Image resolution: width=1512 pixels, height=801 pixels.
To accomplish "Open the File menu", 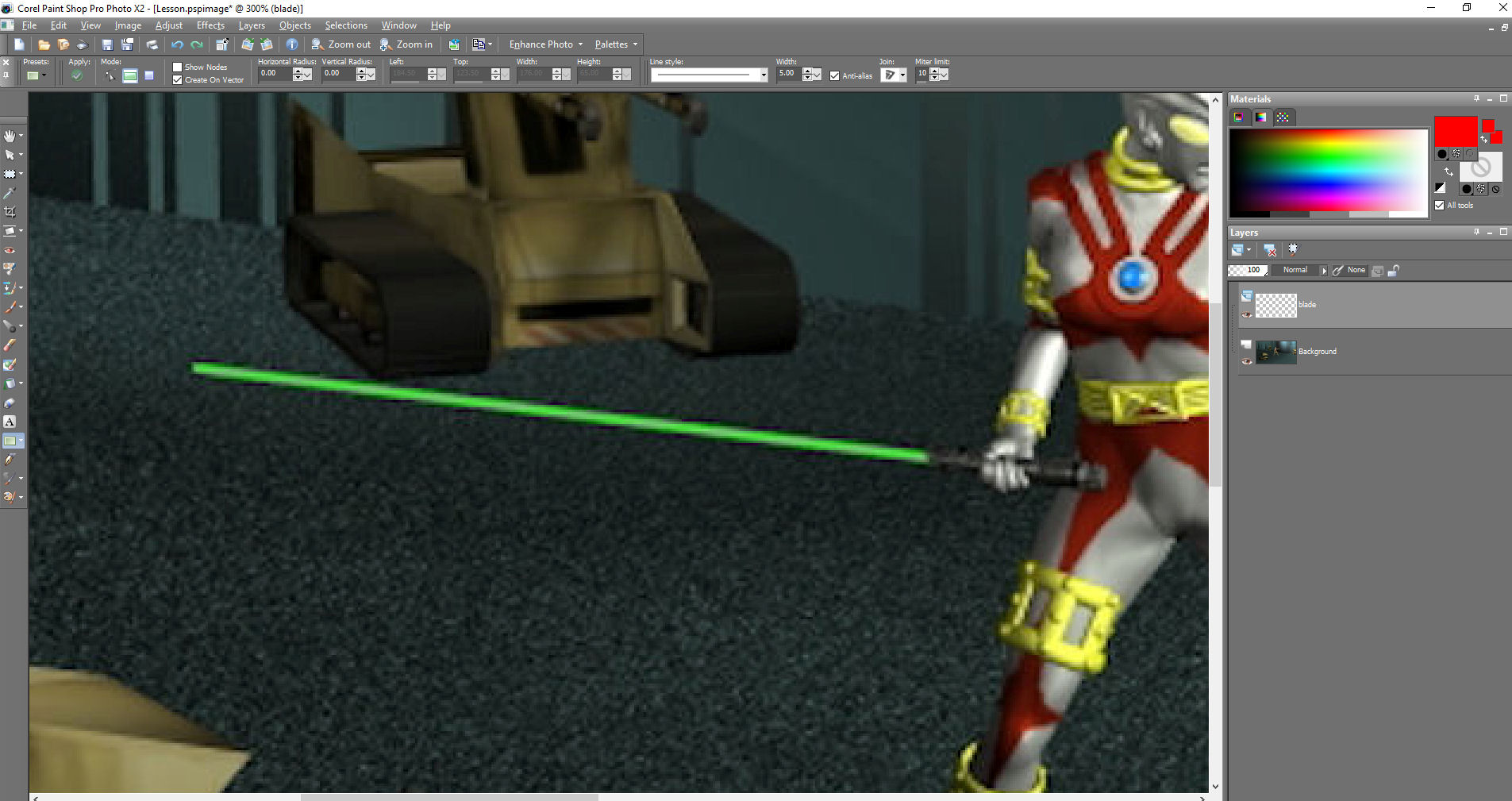I will point(29,25).
